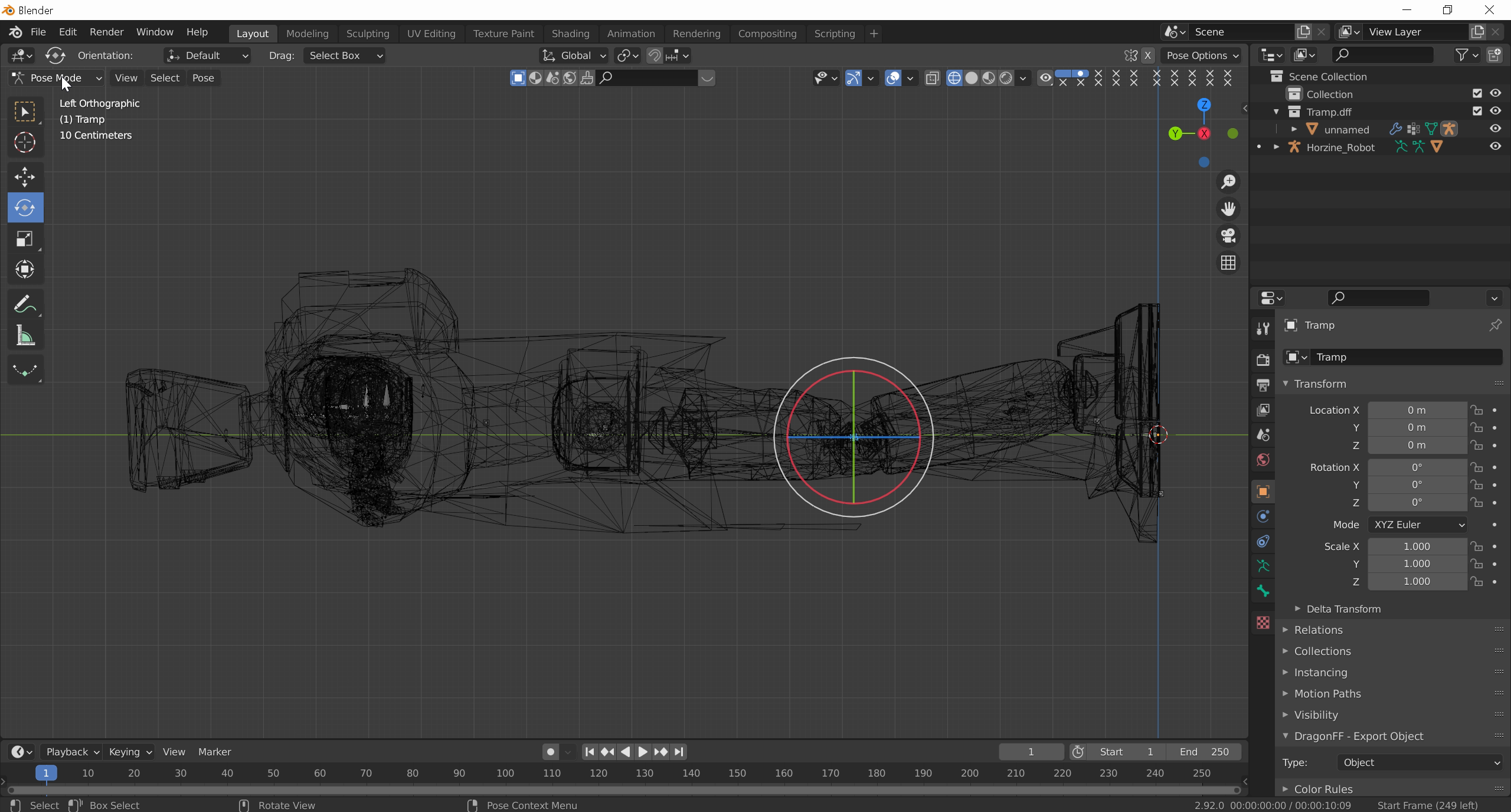This screenshot has width=1511, height=812.
Task: Toggle X-ray display in viewport header
Action: [x=932, y=78]
